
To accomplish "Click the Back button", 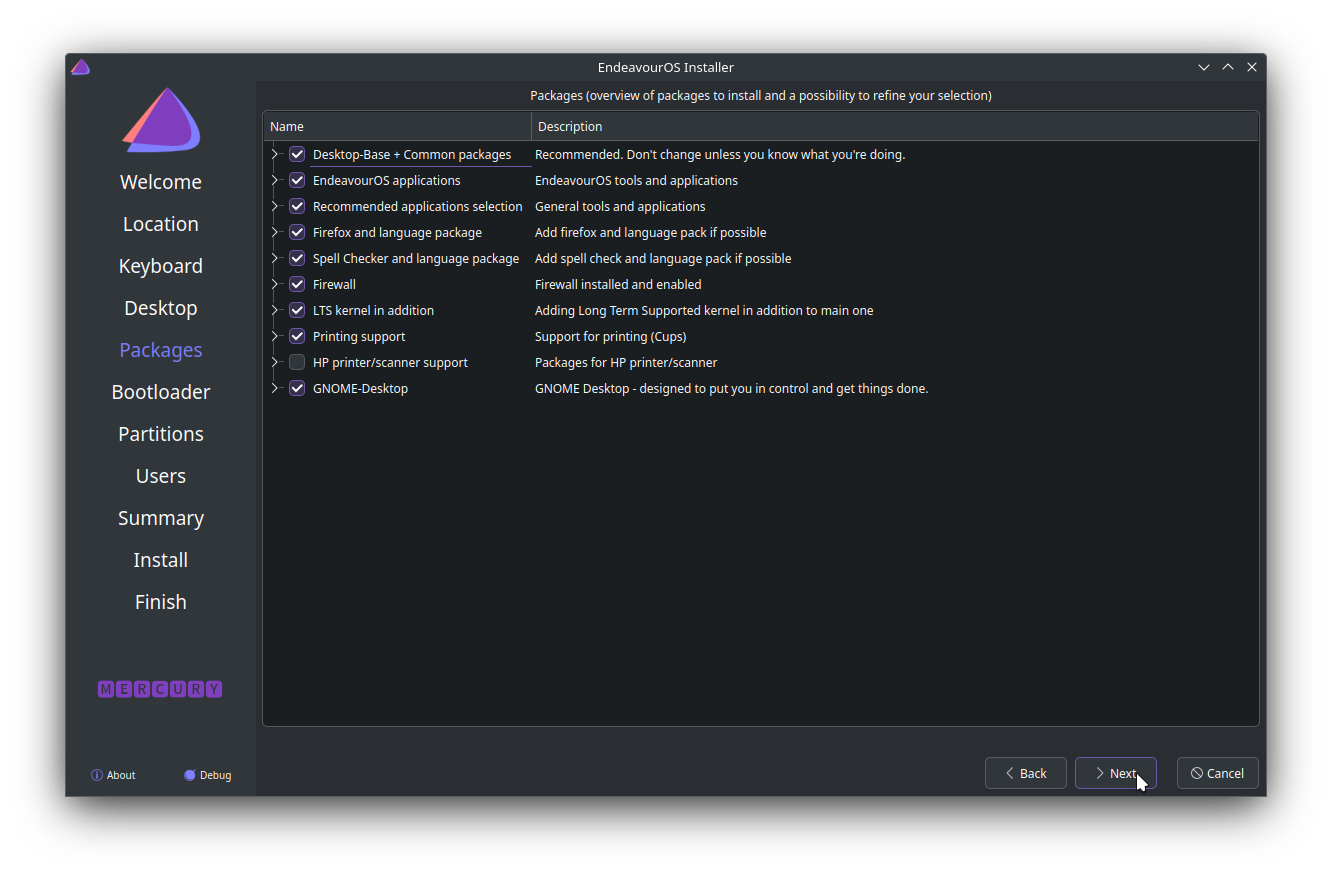I will (x=1026, y=773).
